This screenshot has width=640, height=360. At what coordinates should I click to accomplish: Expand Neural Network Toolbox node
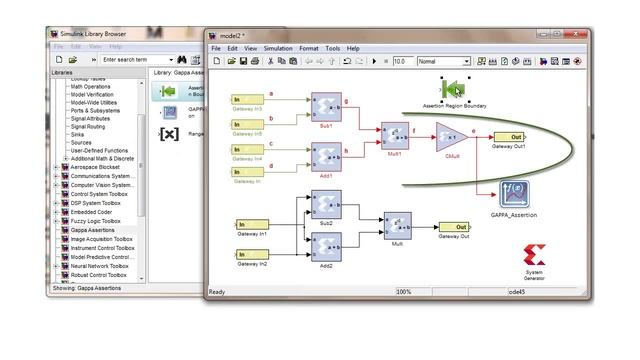[x=56, y=266]
